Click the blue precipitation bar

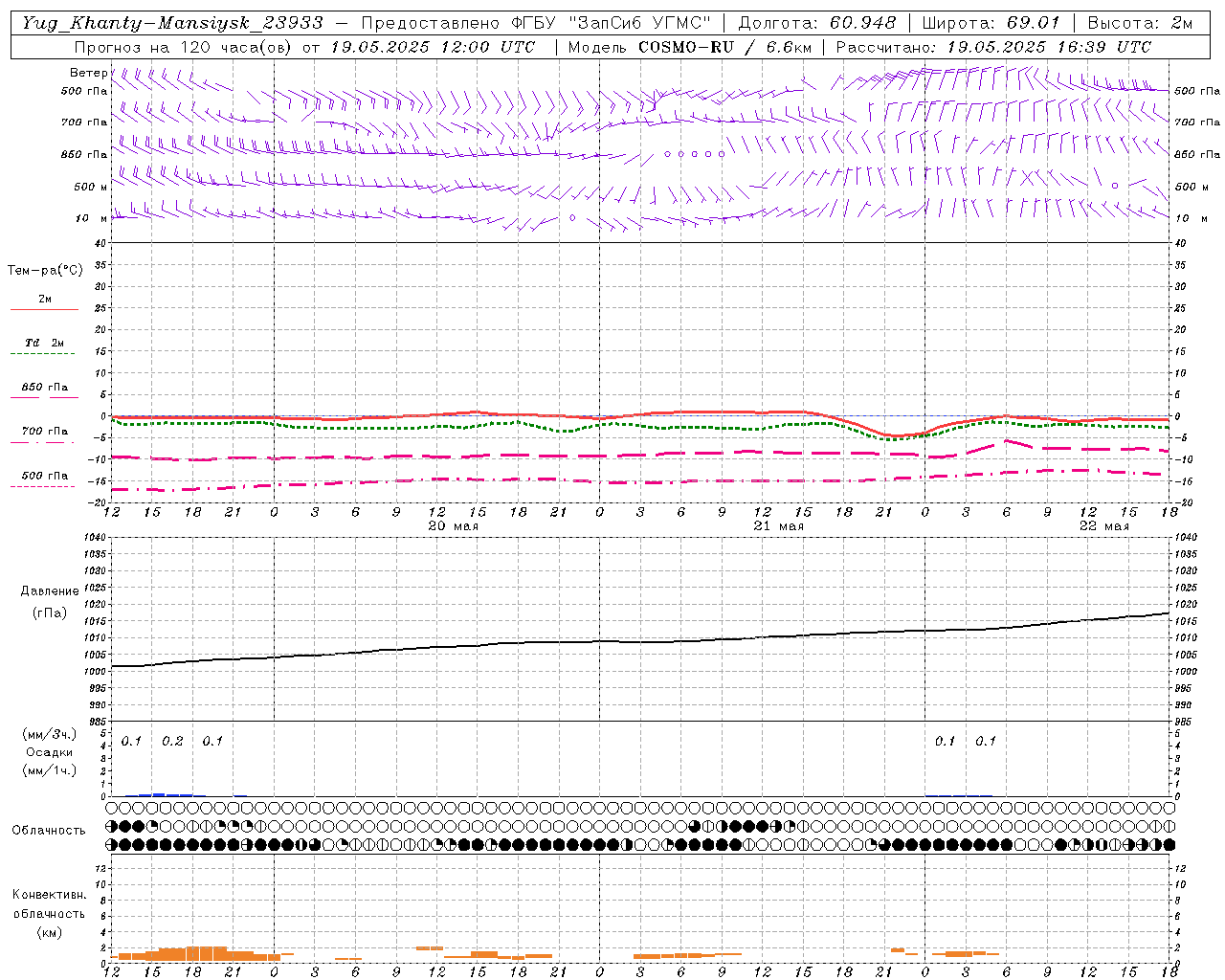click(x=166, y=794)
